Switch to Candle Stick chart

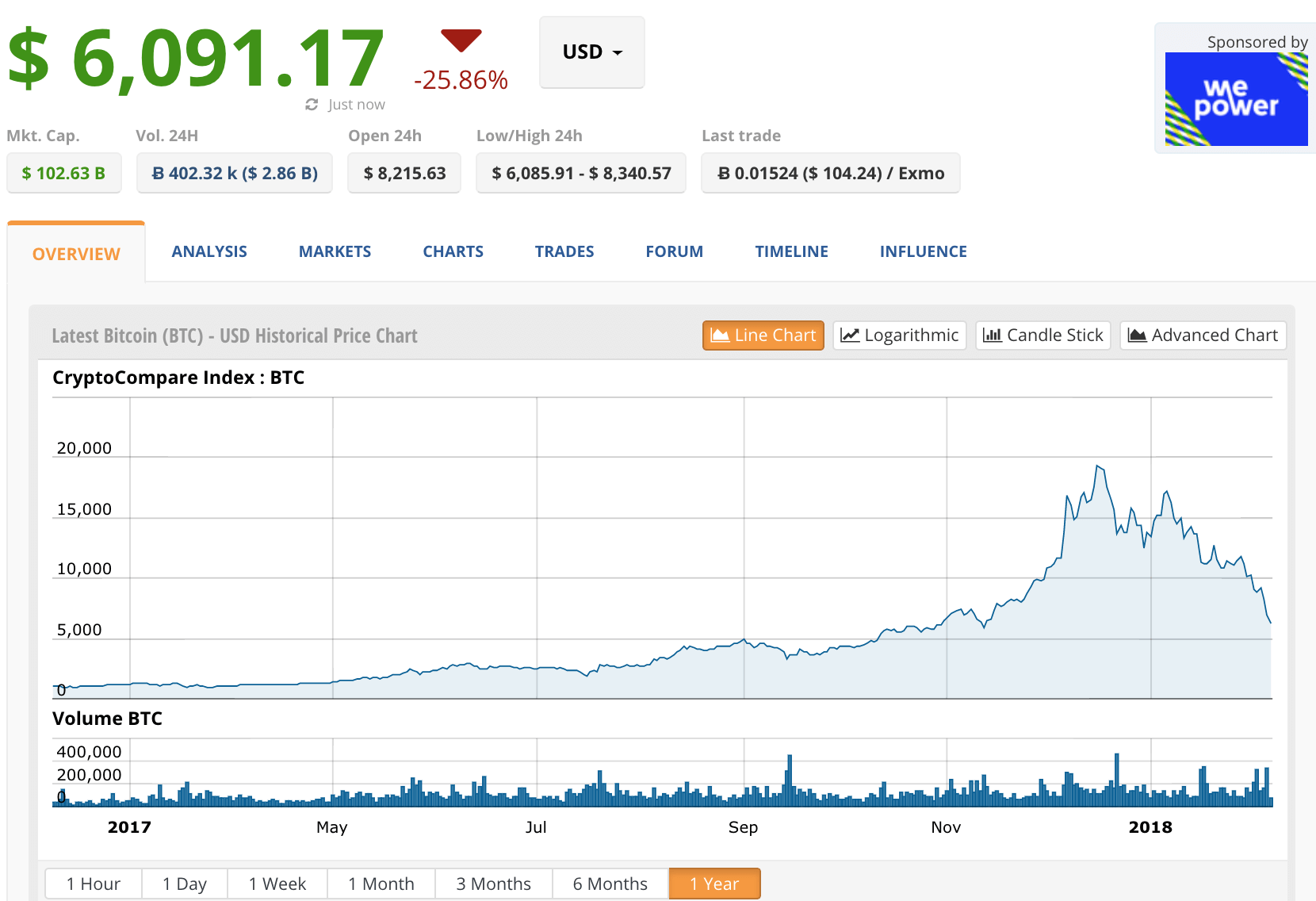coord(1042,335)
